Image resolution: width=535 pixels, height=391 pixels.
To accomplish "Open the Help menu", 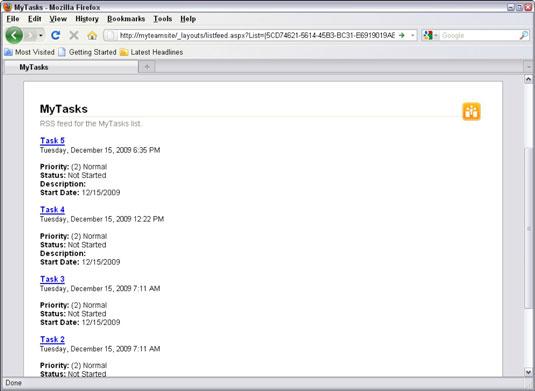I will tap(188, 19).
